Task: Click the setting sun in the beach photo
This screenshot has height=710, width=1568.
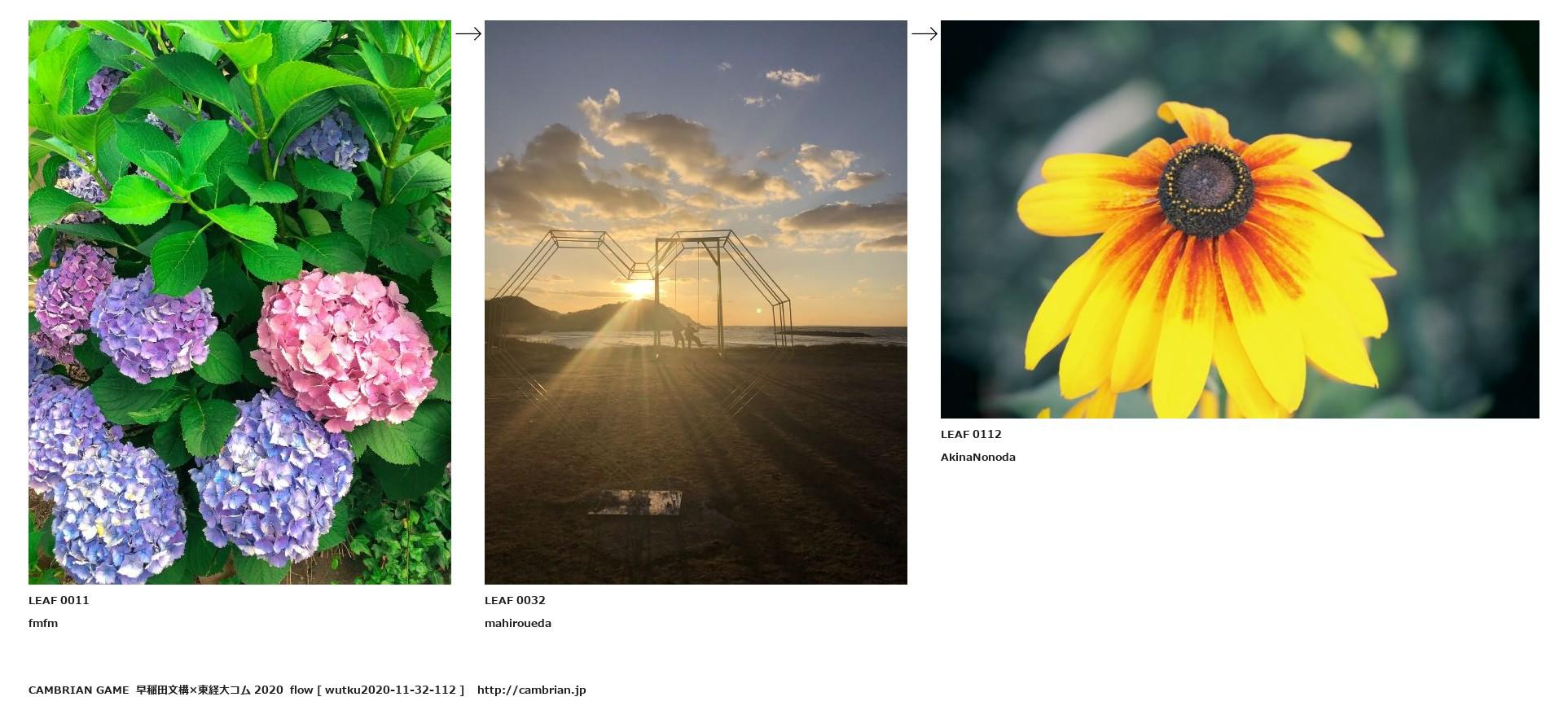Action: pyautogui.click(x=638, y=288)
